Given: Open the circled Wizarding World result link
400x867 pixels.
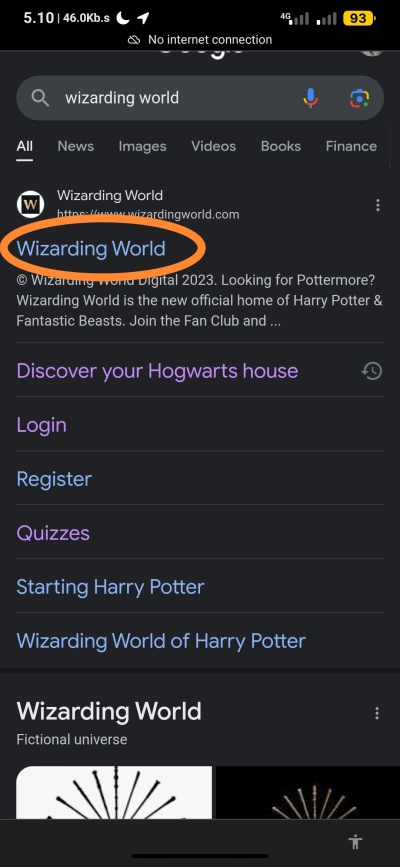Looking at the screenshot, I should pyautogui.click(x=91, y=248).
